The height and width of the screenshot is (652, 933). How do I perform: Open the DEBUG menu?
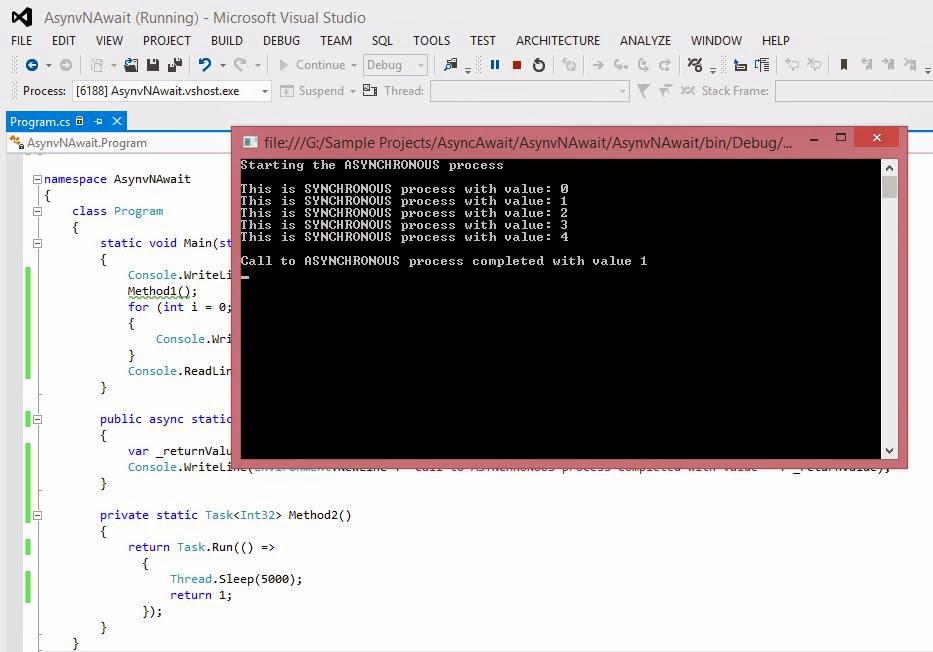pos(281,41)
